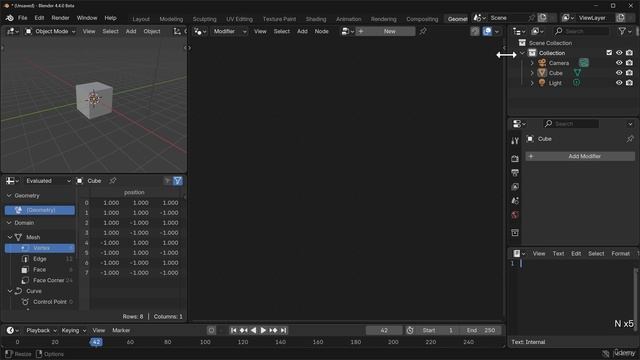Pin the Cube in properties editor
640x360 pixels.
(630, 139)
